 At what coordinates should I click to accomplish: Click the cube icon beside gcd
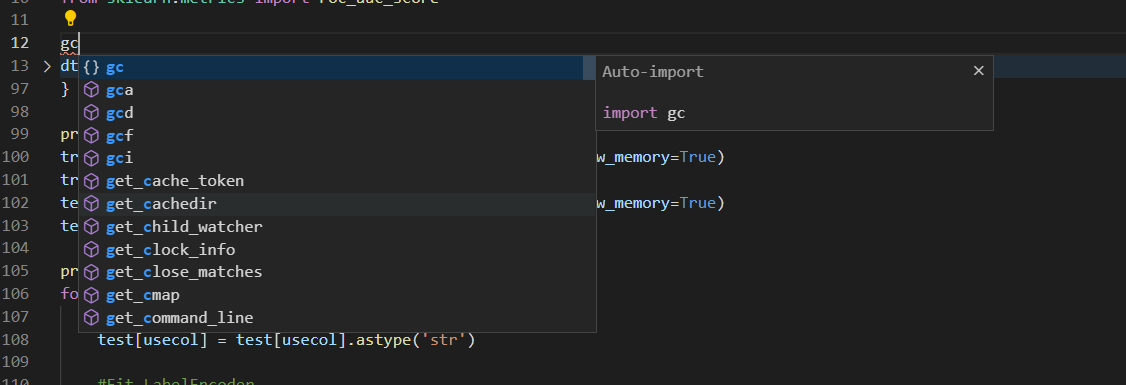(x=91, y=113)
